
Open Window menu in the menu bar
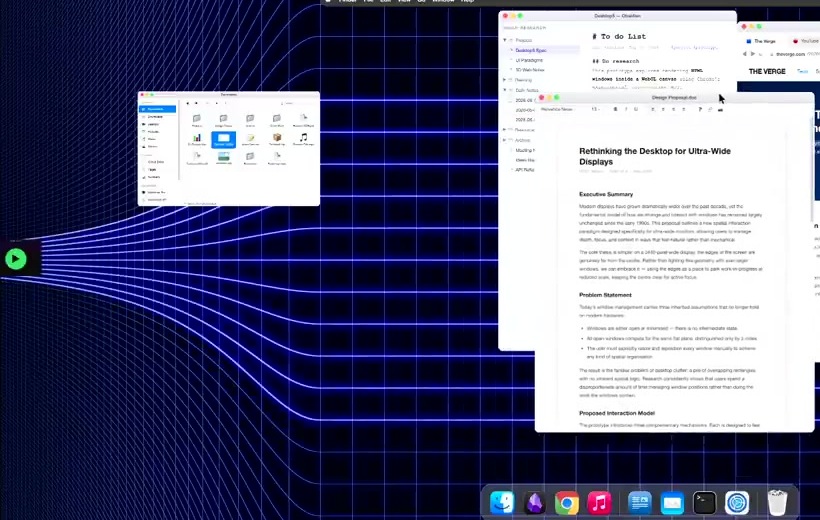[443, 1]
